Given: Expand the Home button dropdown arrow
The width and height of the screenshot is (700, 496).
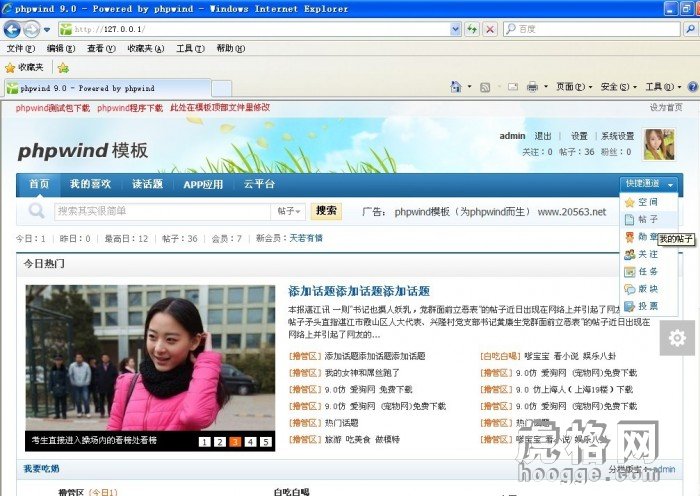Looking at the screenshot, I should tap(469, 87).
